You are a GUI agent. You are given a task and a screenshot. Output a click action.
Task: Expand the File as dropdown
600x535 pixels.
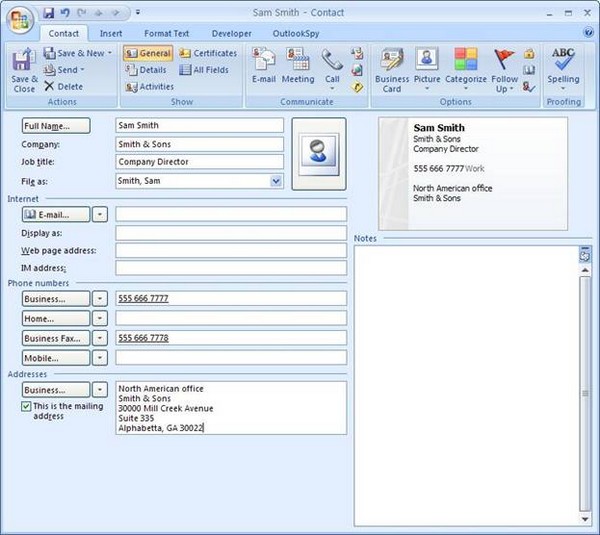pyautogui.click(x=276, y=181)
